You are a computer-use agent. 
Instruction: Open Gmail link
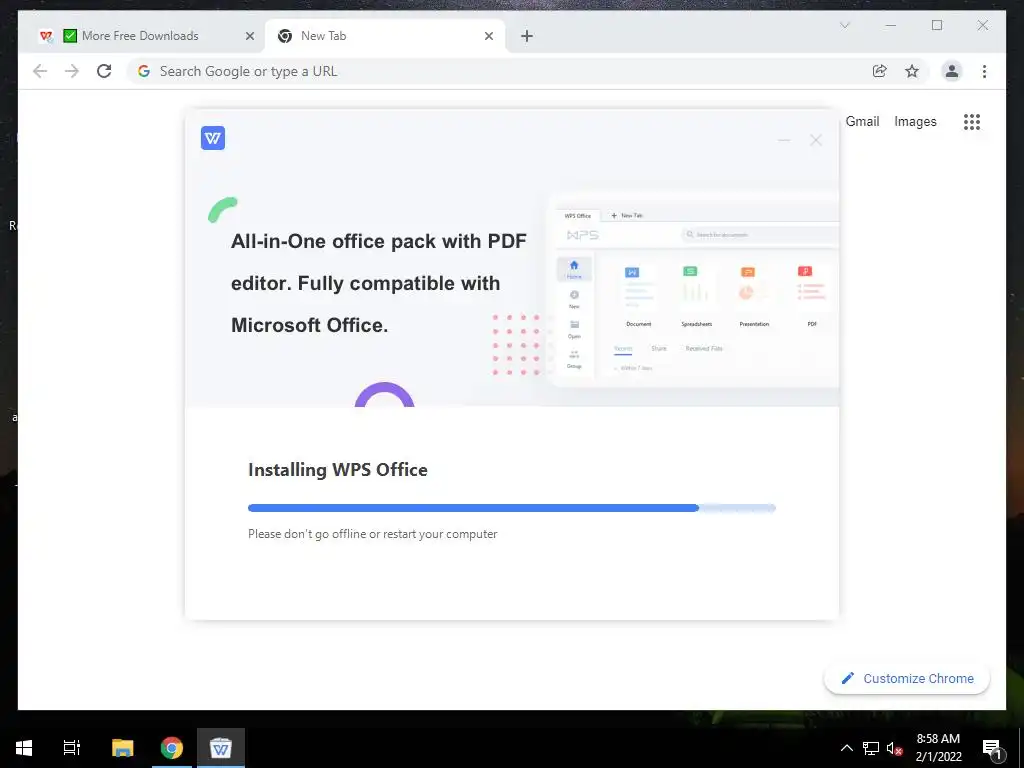click(x=862, y=121)
